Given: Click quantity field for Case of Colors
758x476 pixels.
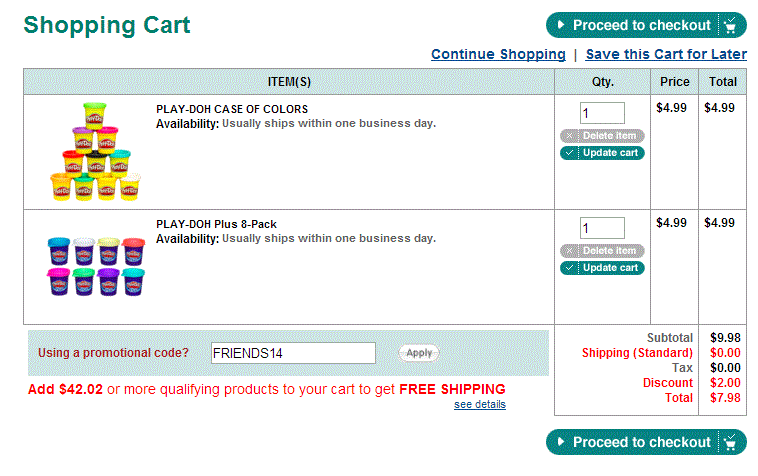Looking at the screenshot, I should click(x=602, y=113).
